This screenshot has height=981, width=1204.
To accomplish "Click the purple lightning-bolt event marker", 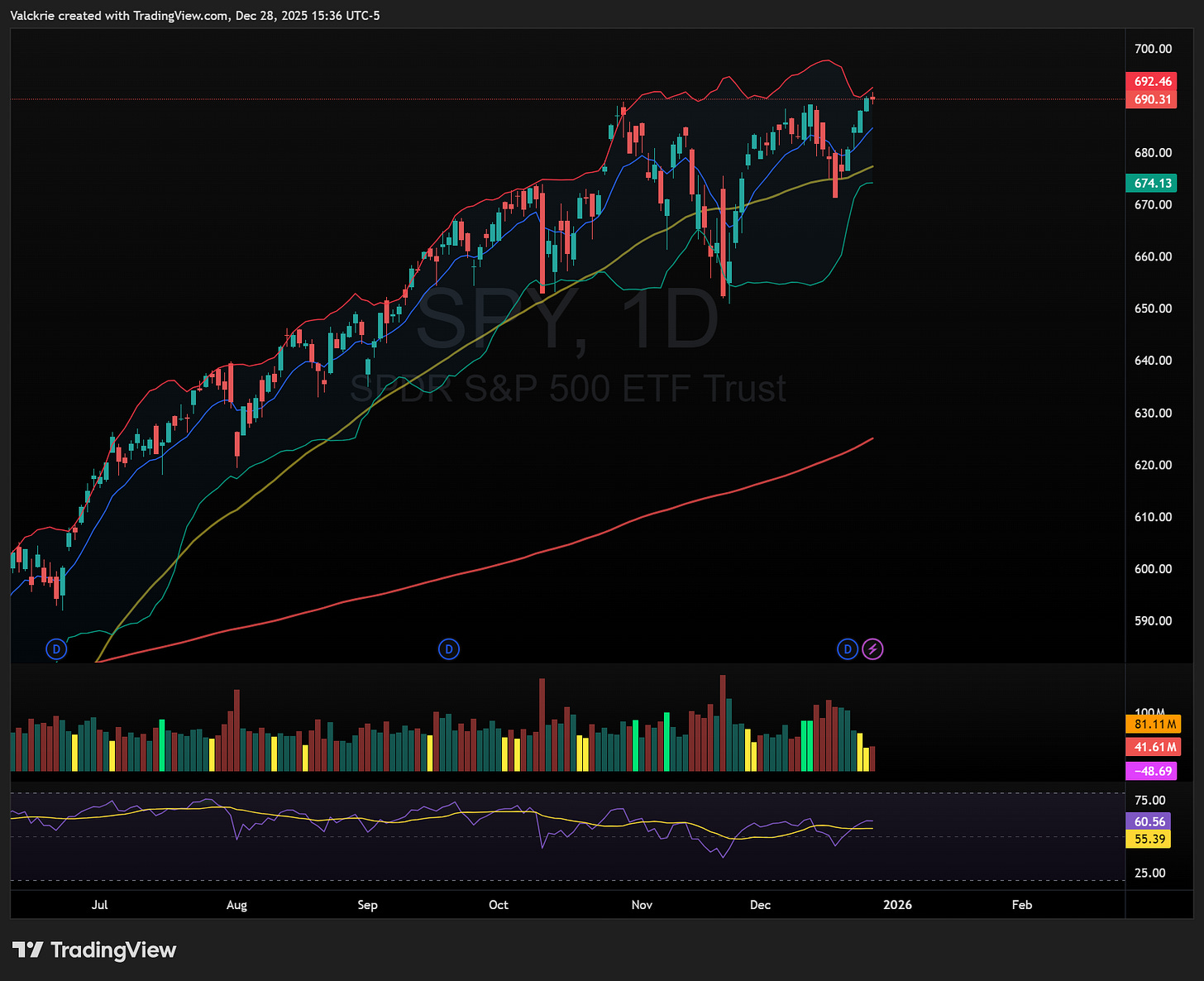I will tap(873, 649).
